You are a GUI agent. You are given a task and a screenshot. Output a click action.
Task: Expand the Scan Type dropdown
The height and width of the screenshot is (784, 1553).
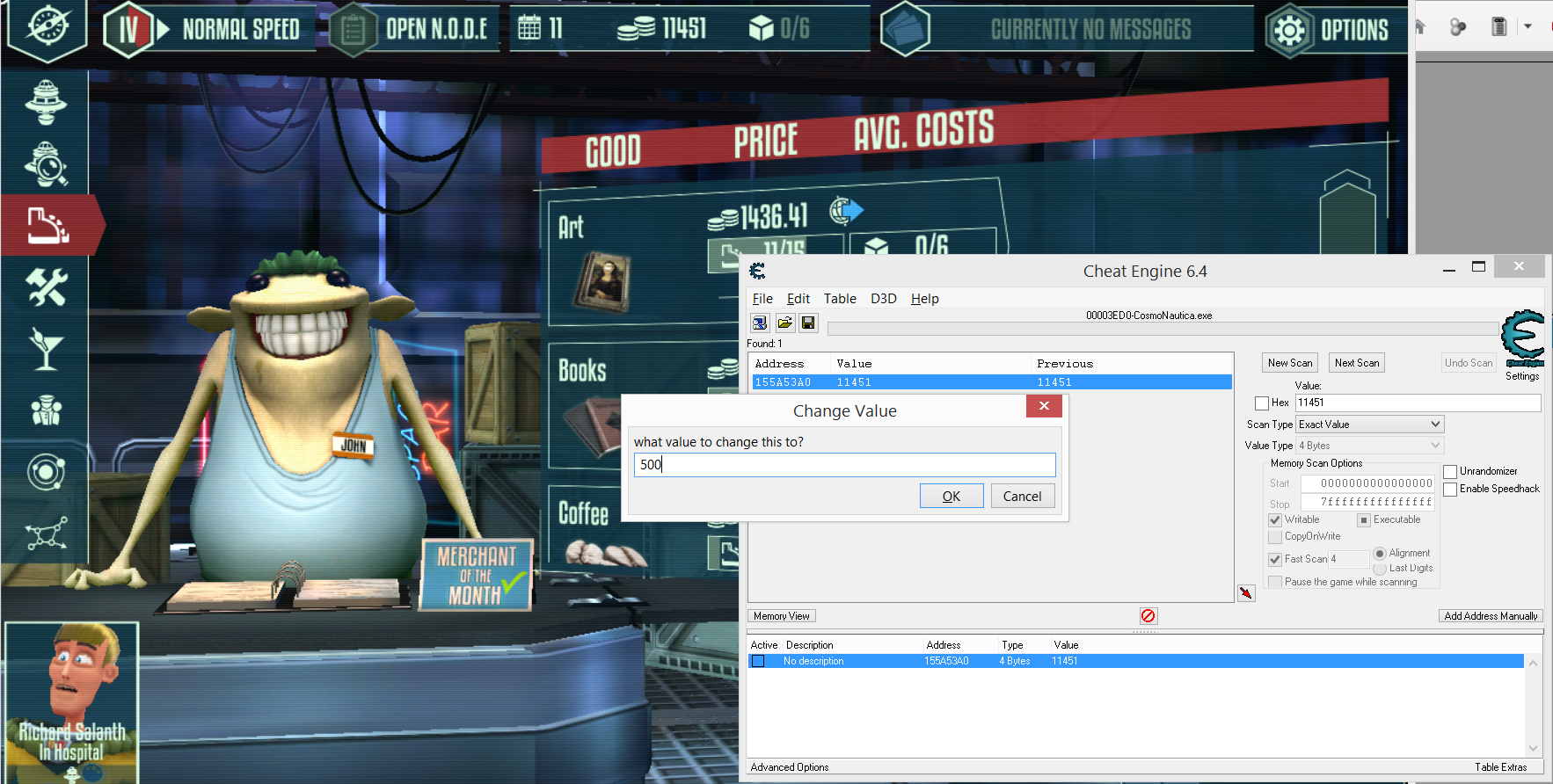pyautogui.click(x=1370, y=425)
